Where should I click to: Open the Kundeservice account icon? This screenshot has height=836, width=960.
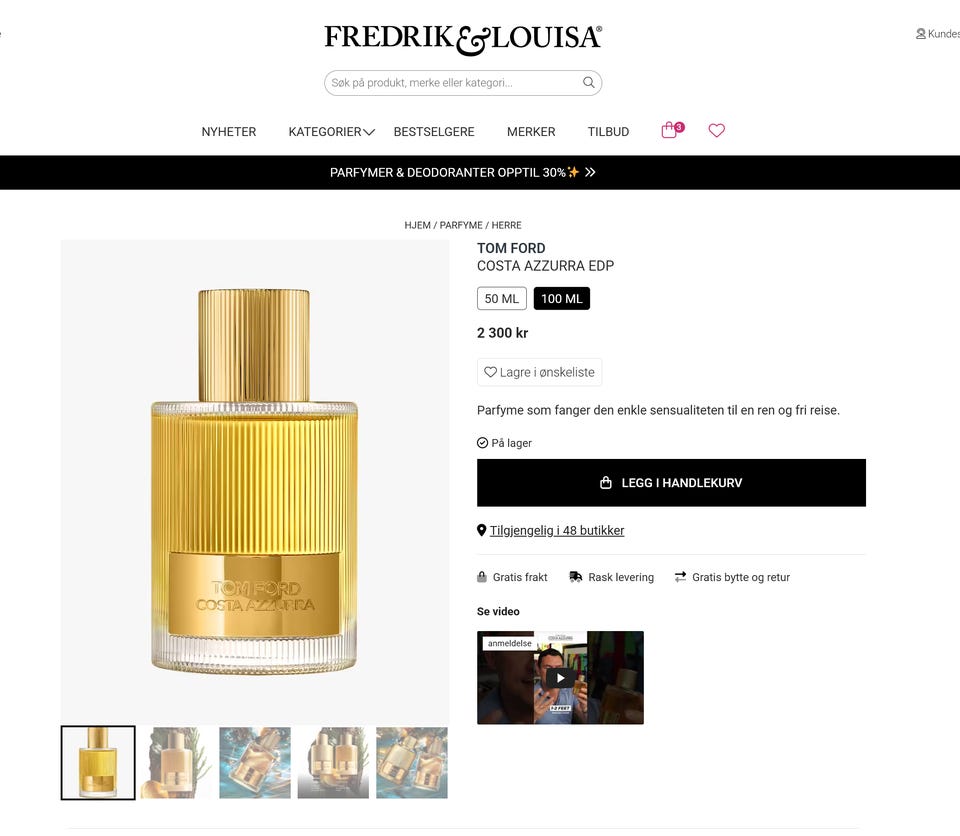(x=920, y=34)
